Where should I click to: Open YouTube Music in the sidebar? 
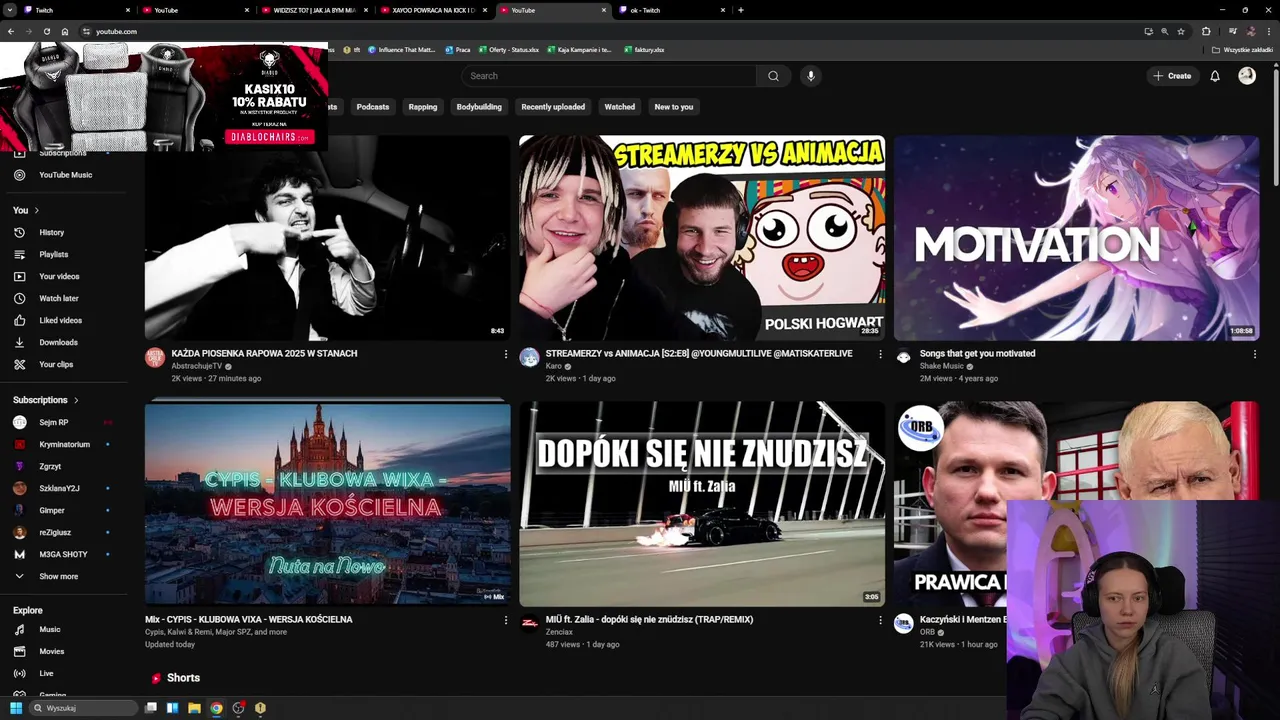tap(65, 175)
